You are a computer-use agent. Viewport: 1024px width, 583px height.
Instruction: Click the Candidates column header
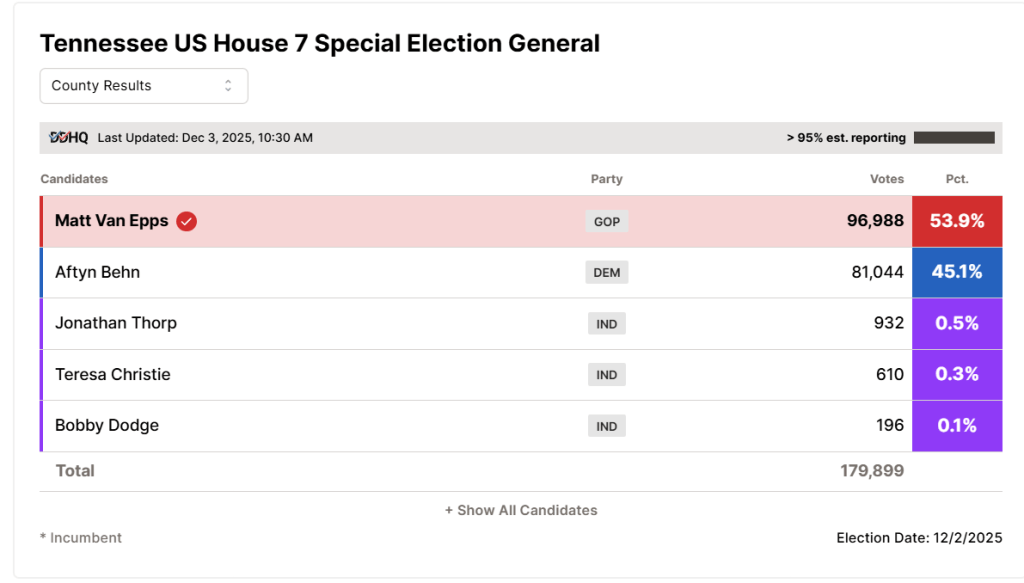coord(74,179)
